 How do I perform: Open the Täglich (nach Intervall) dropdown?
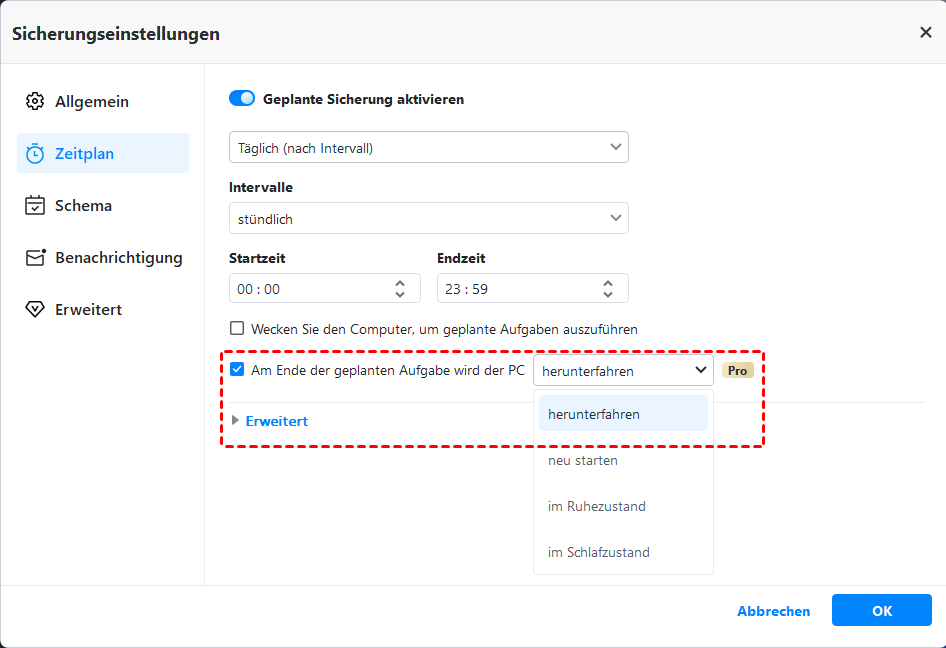428,148
